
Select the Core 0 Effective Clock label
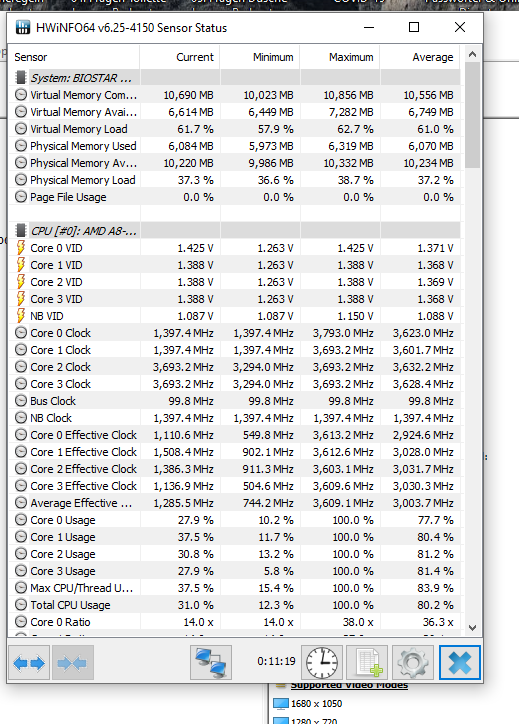point(84,435)
